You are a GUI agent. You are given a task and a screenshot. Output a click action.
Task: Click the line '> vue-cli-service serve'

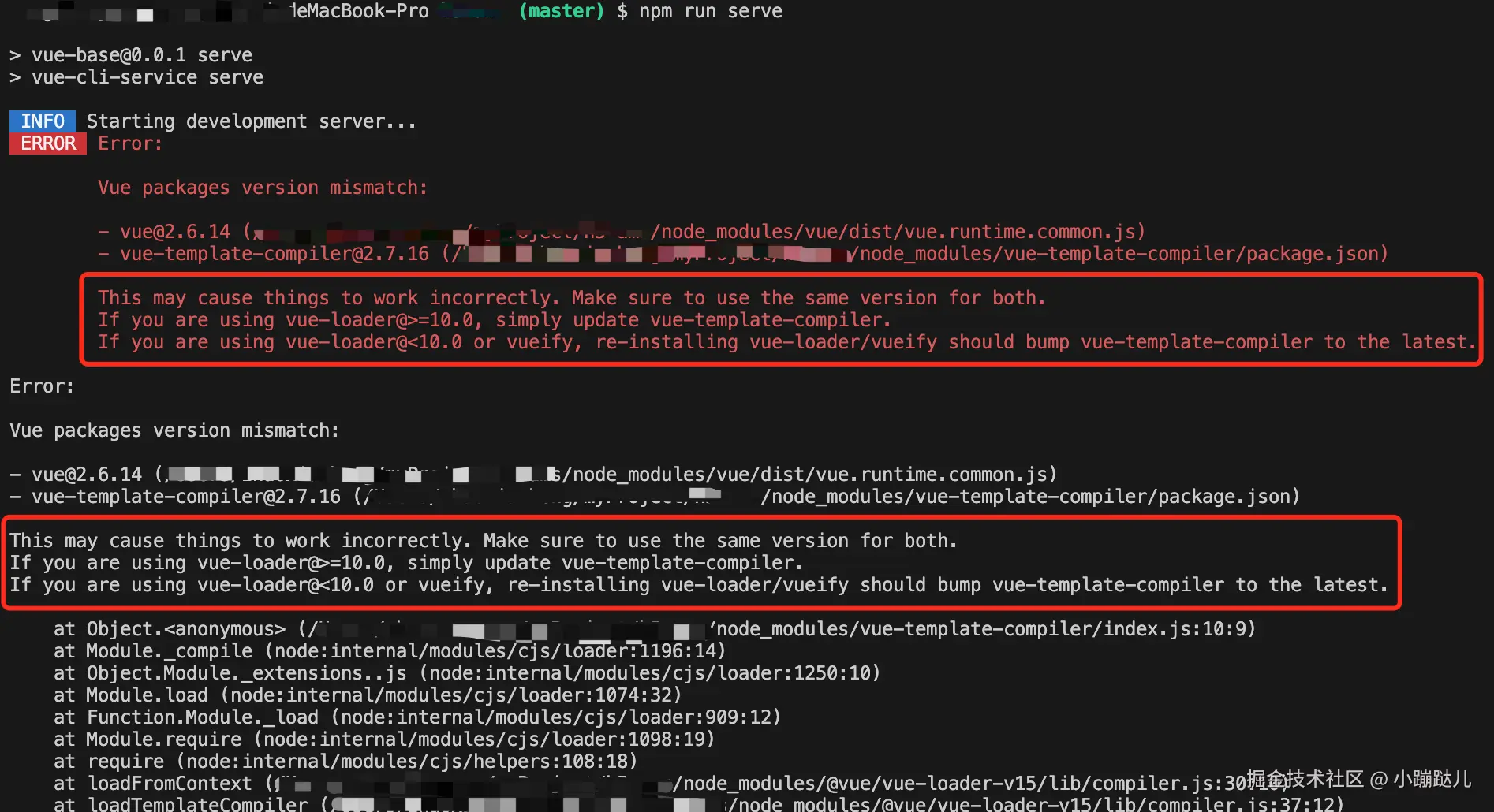136,77
